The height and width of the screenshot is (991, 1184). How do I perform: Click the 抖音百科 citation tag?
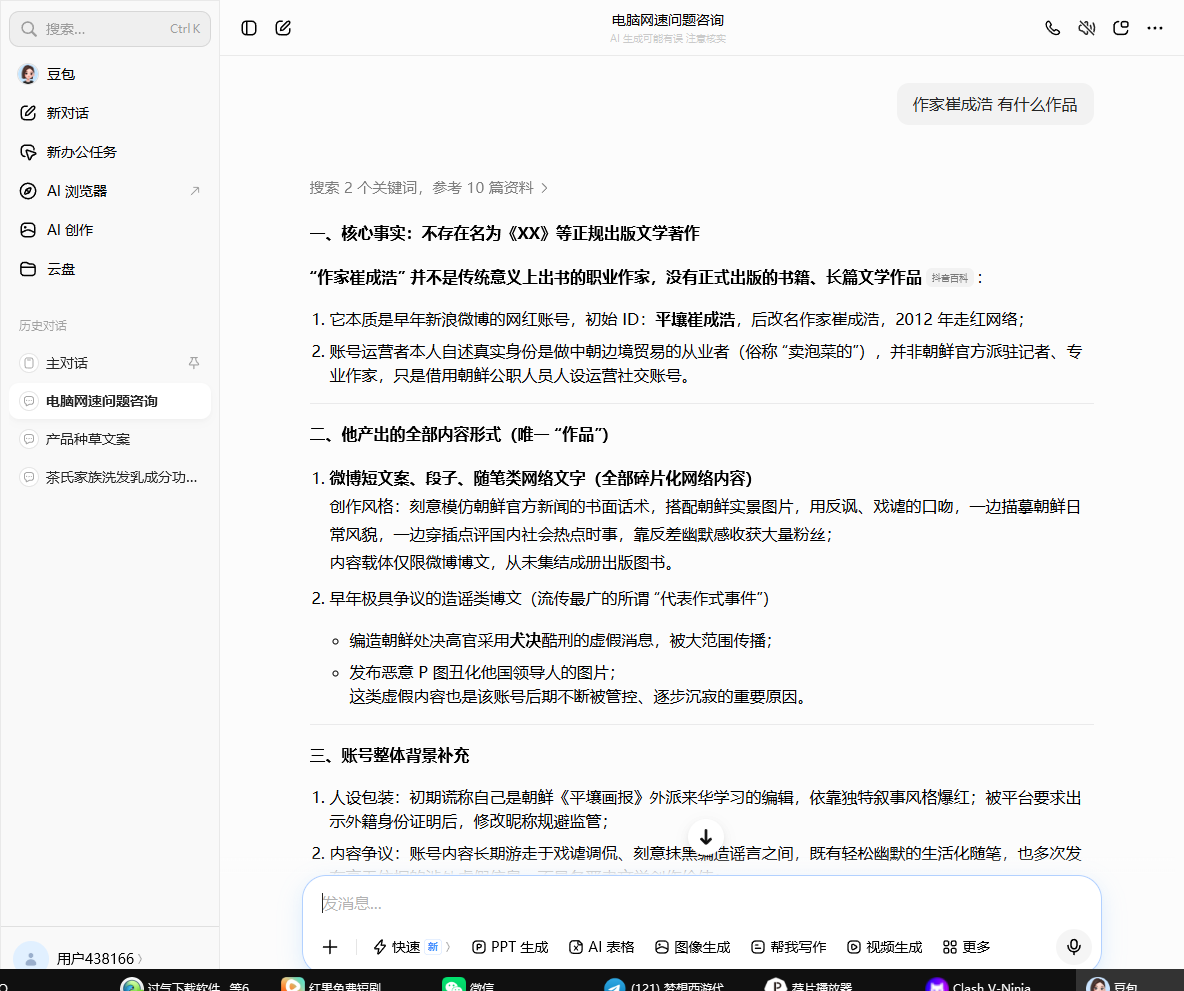(949, 279)
